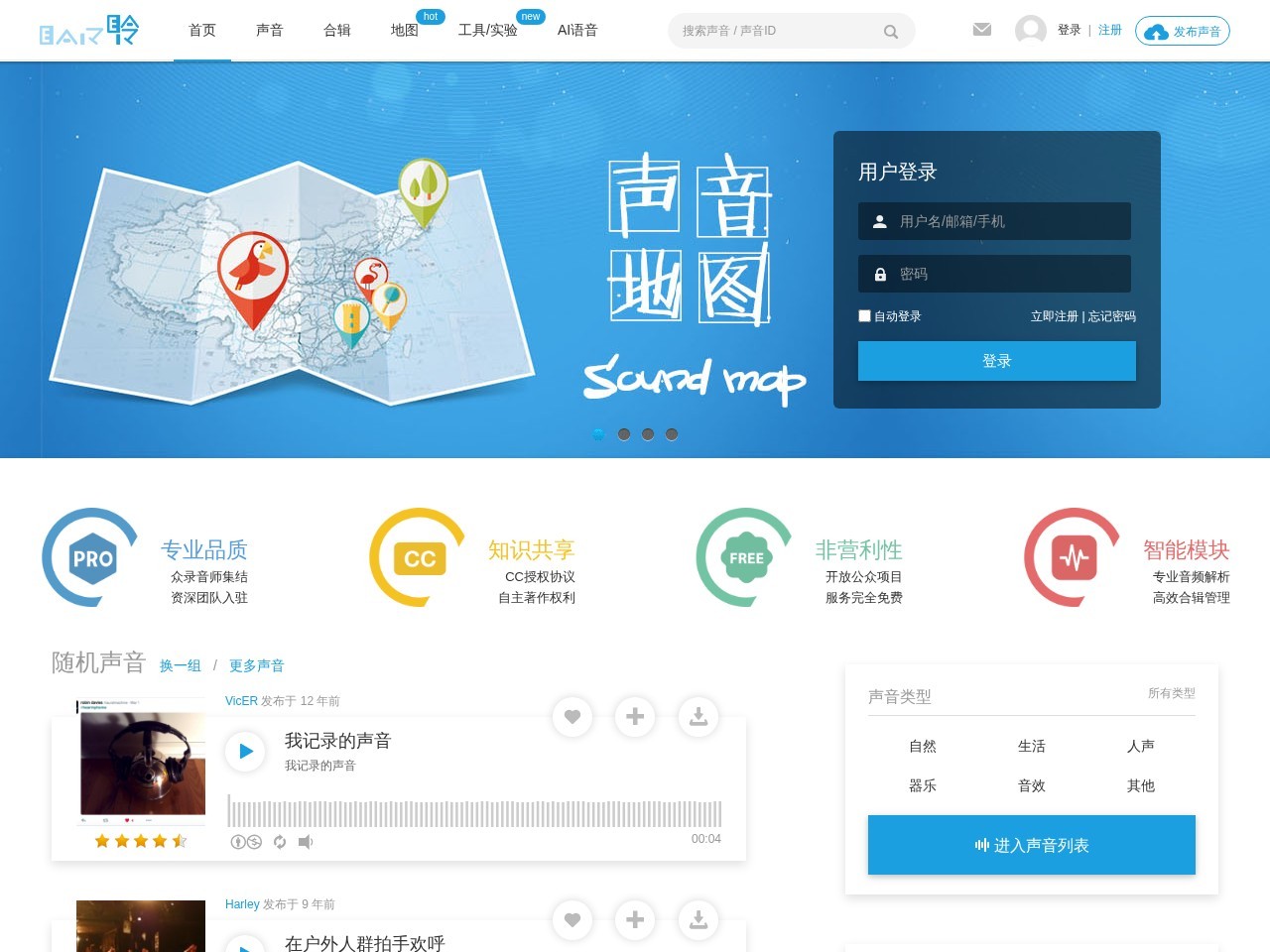Click the 更多声音 link
The height and width of the screenshot is (952, 1270).
pyautogui.click(x=257, y=665)
